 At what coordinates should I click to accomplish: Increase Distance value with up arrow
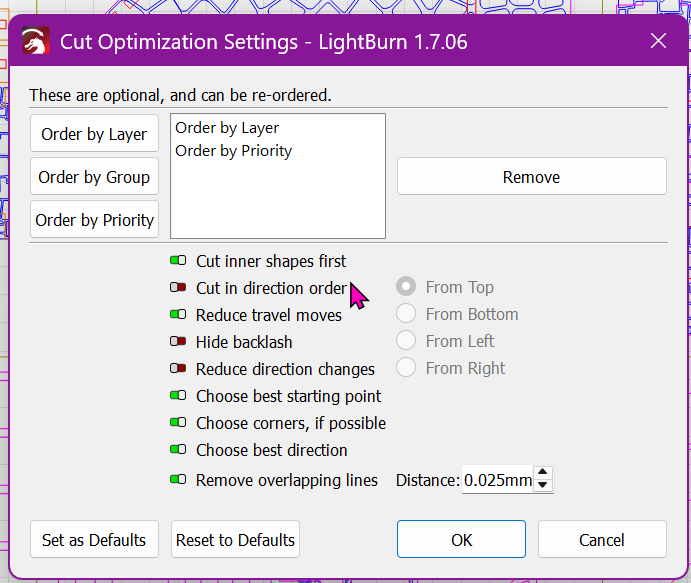click(x=543, y=472)
